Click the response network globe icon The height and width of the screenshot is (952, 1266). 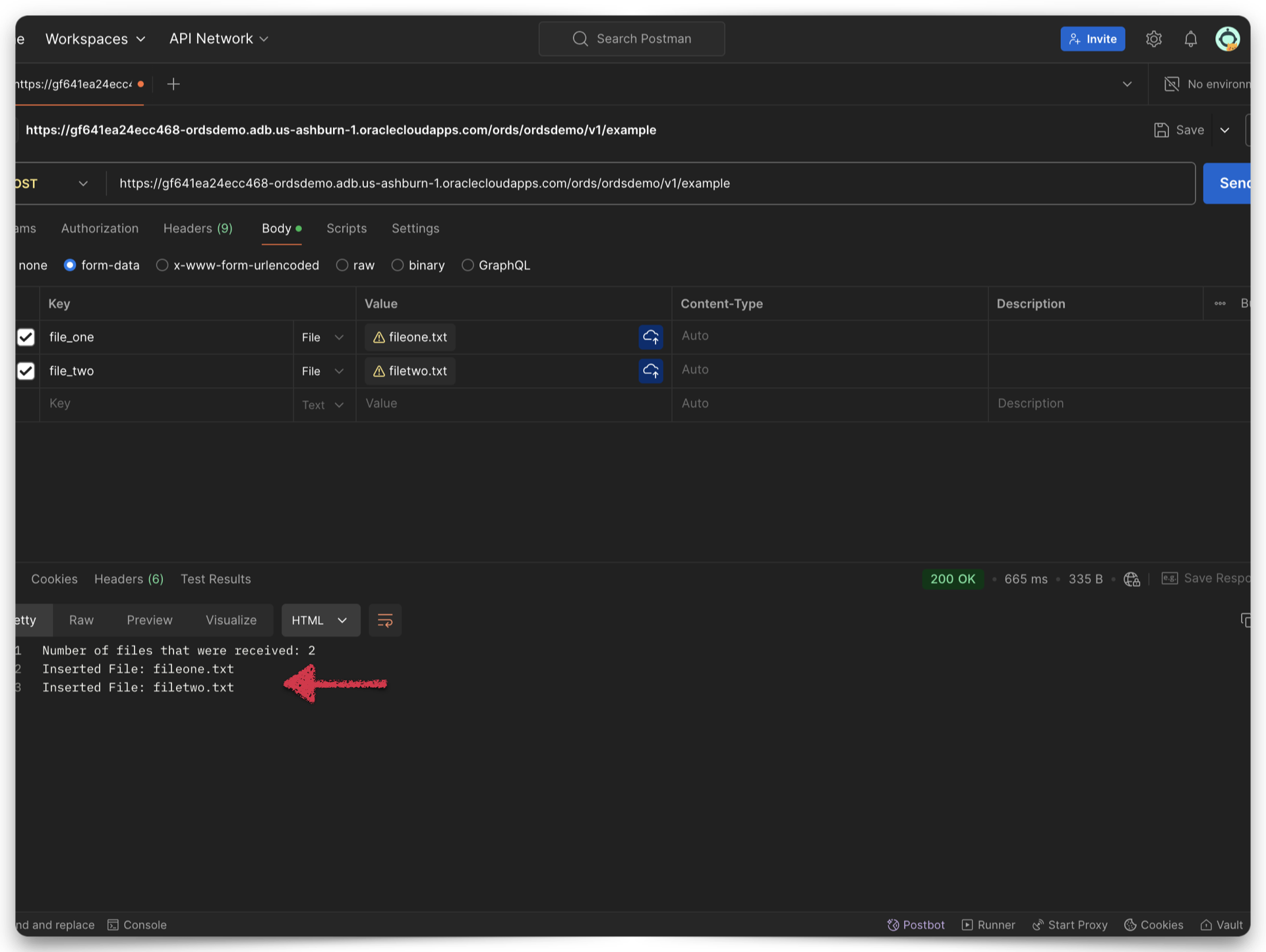(x=1131, y=579)
